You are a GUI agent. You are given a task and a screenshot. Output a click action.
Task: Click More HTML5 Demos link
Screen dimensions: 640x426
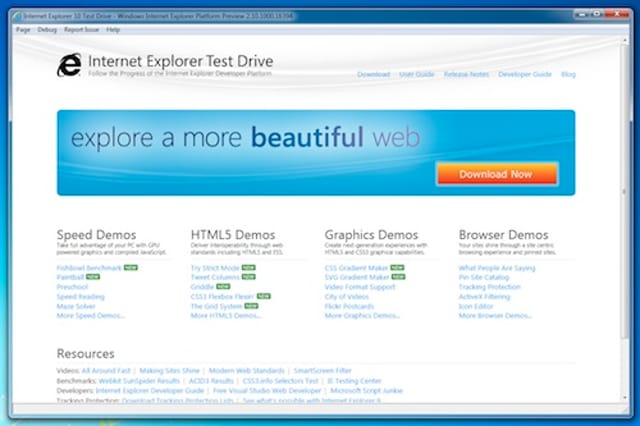(226, 316)
